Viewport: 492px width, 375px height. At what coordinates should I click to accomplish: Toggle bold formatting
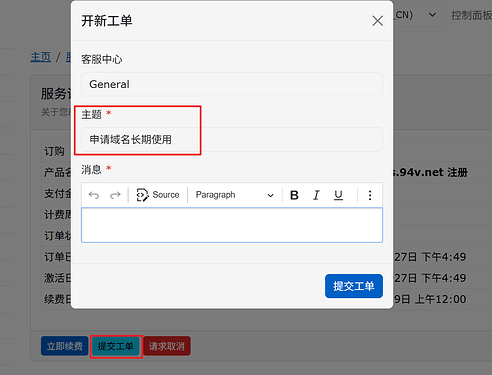[294, 195]
